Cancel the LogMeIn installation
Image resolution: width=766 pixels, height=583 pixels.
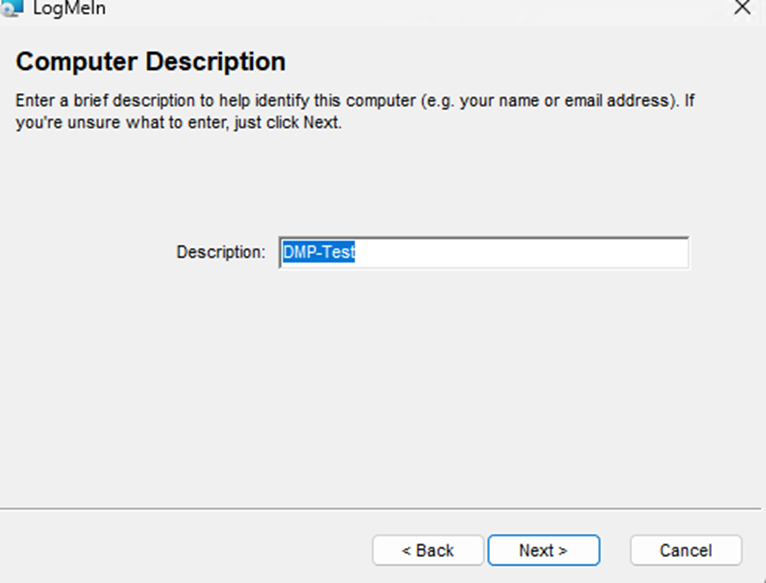[685, 550]
